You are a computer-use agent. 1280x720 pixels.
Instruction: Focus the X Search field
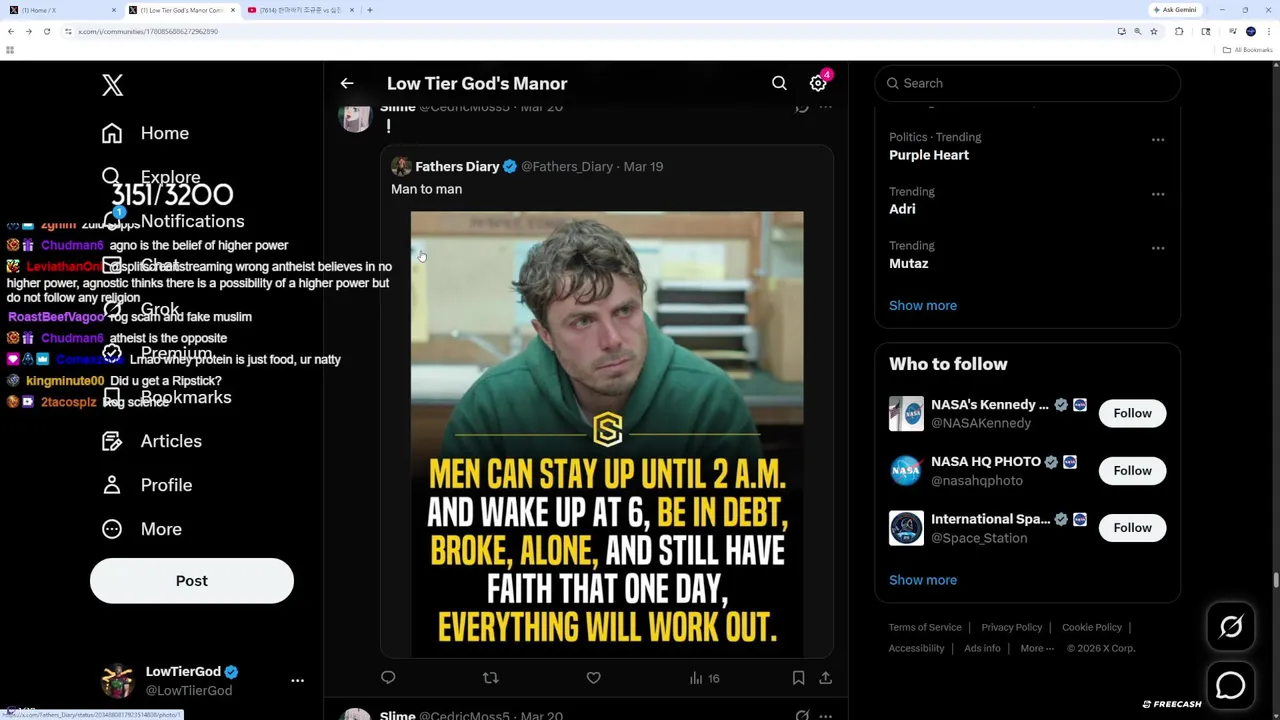[1028, 83]
